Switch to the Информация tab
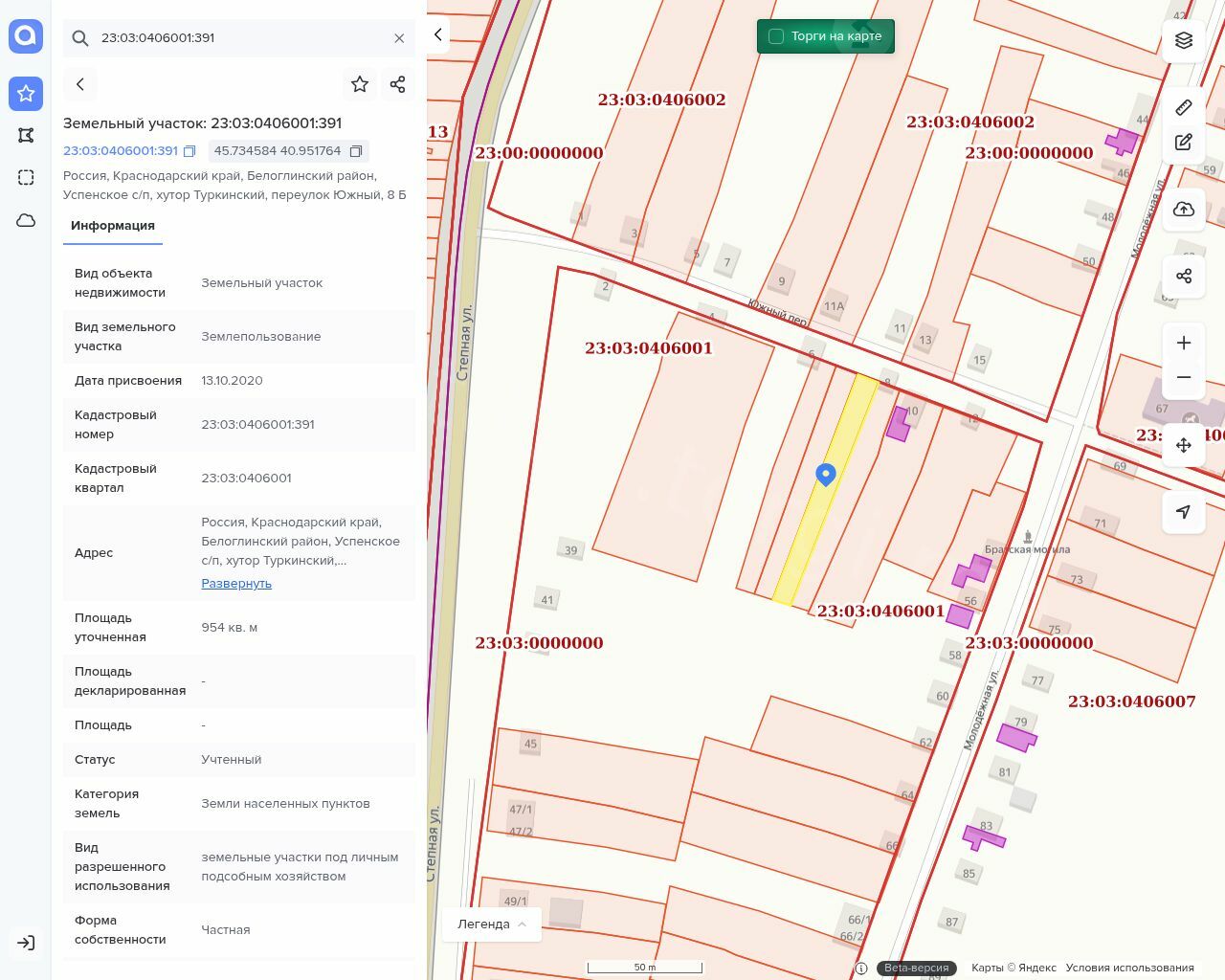1225x980 pixels. click(x=113, y=226)
